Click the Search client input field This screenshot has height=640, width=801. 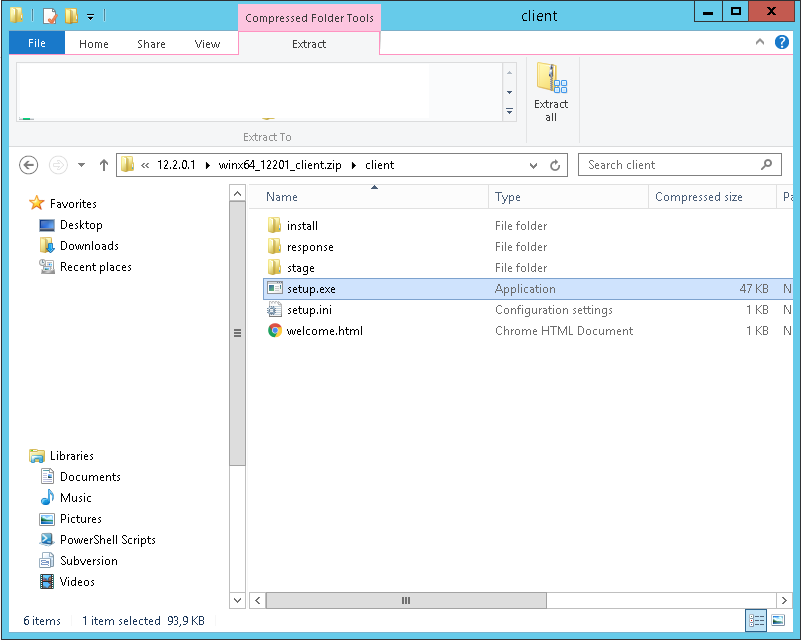click(670, 165)
